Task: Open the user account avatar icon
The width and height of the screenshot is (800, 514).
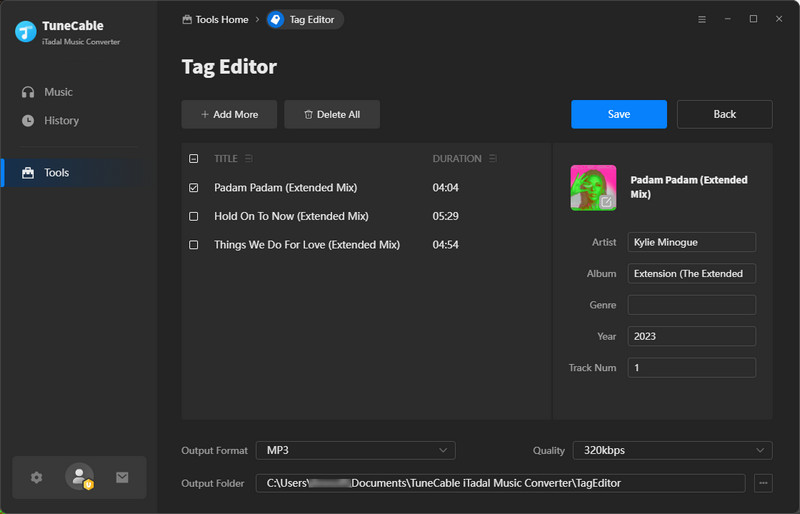Action: (80, 477)
